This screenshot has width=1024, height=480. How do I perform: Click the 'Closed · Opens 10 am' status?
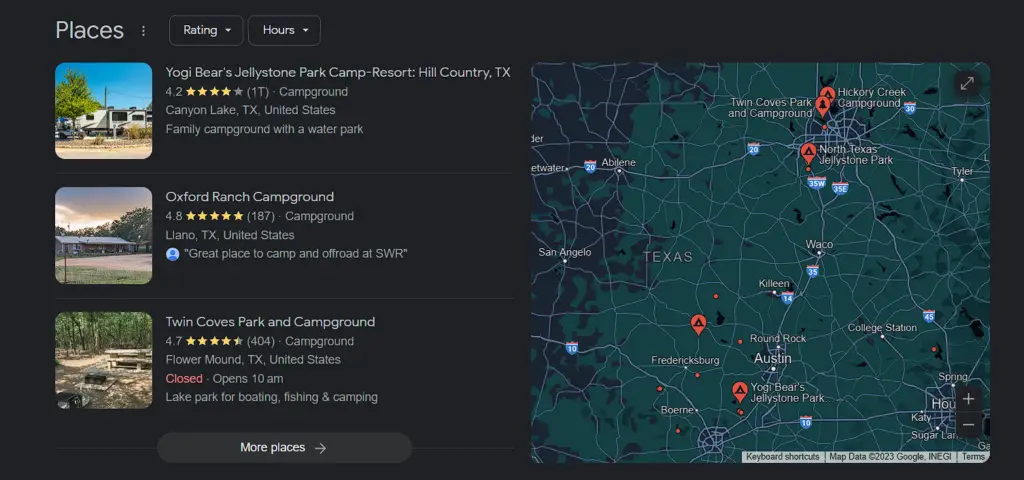coord(224,379)
